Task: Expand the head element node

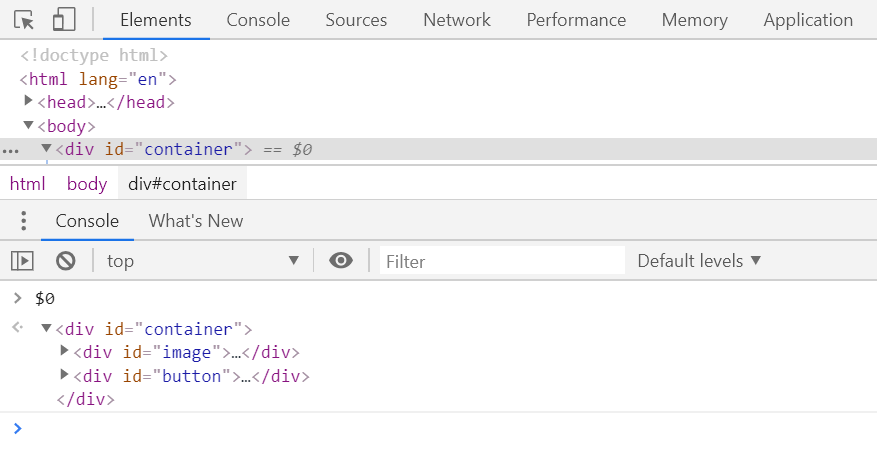Action: point(29,101)
